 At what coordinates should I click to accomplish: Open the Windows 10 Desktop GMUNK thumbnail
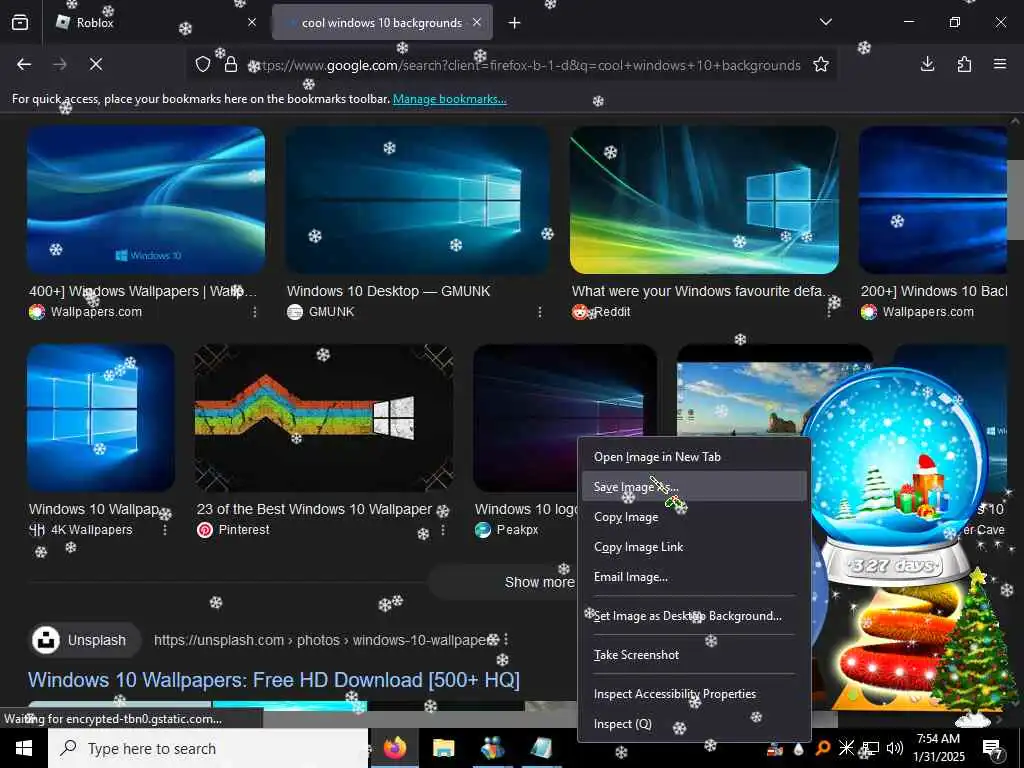click(x=417, y=200)
